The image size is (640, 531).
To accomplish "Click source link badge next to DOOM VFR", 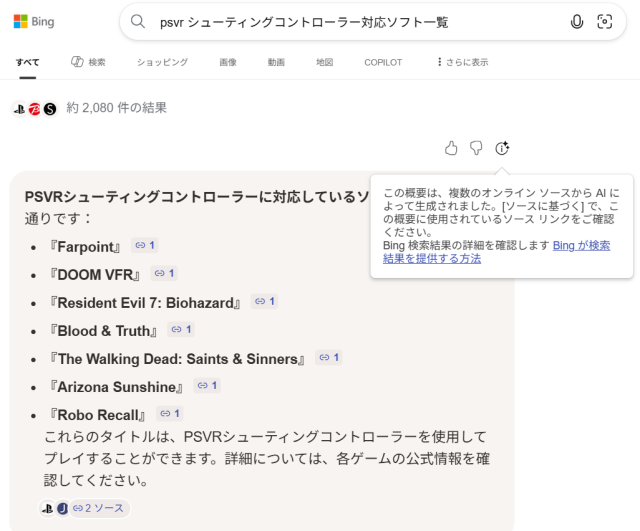I will tap(164, 273).
